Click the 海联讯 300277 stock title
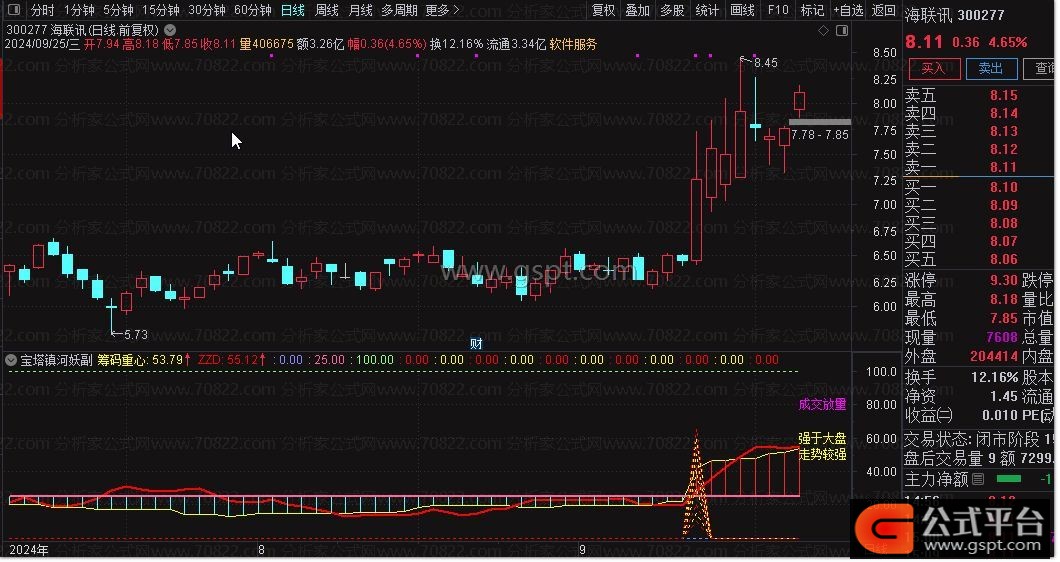Image resolution: width=1060 pixels, height=562 pixels. pyautogui.click(x=955, y=15)
